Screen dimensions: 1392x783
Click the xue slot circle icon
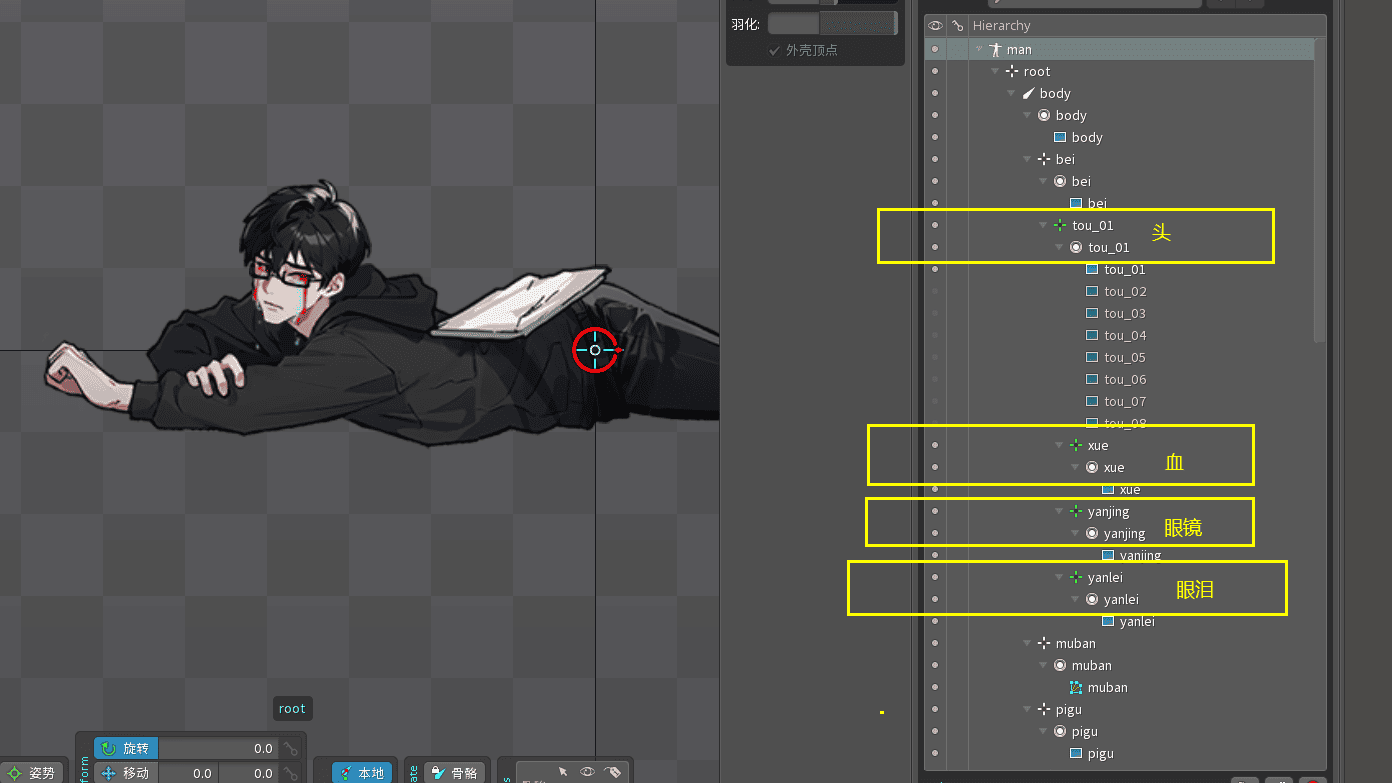tap(1092, 467)
